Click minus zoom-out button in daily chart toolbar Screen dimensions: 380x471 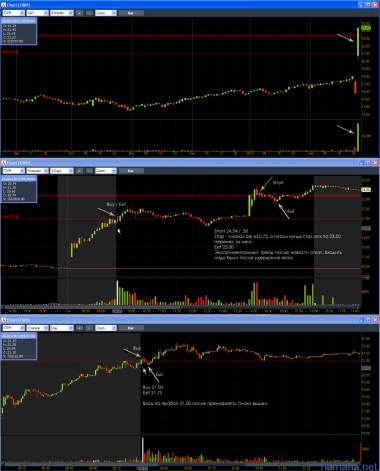coord(89,13)
